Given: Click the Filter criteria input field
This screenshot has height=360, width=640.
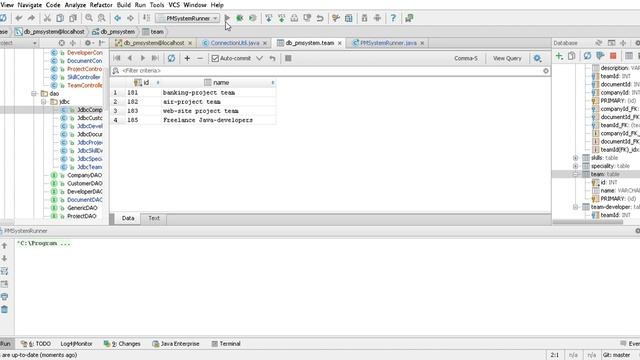Looking at the screenshot, I should click(x=331, y=71).
